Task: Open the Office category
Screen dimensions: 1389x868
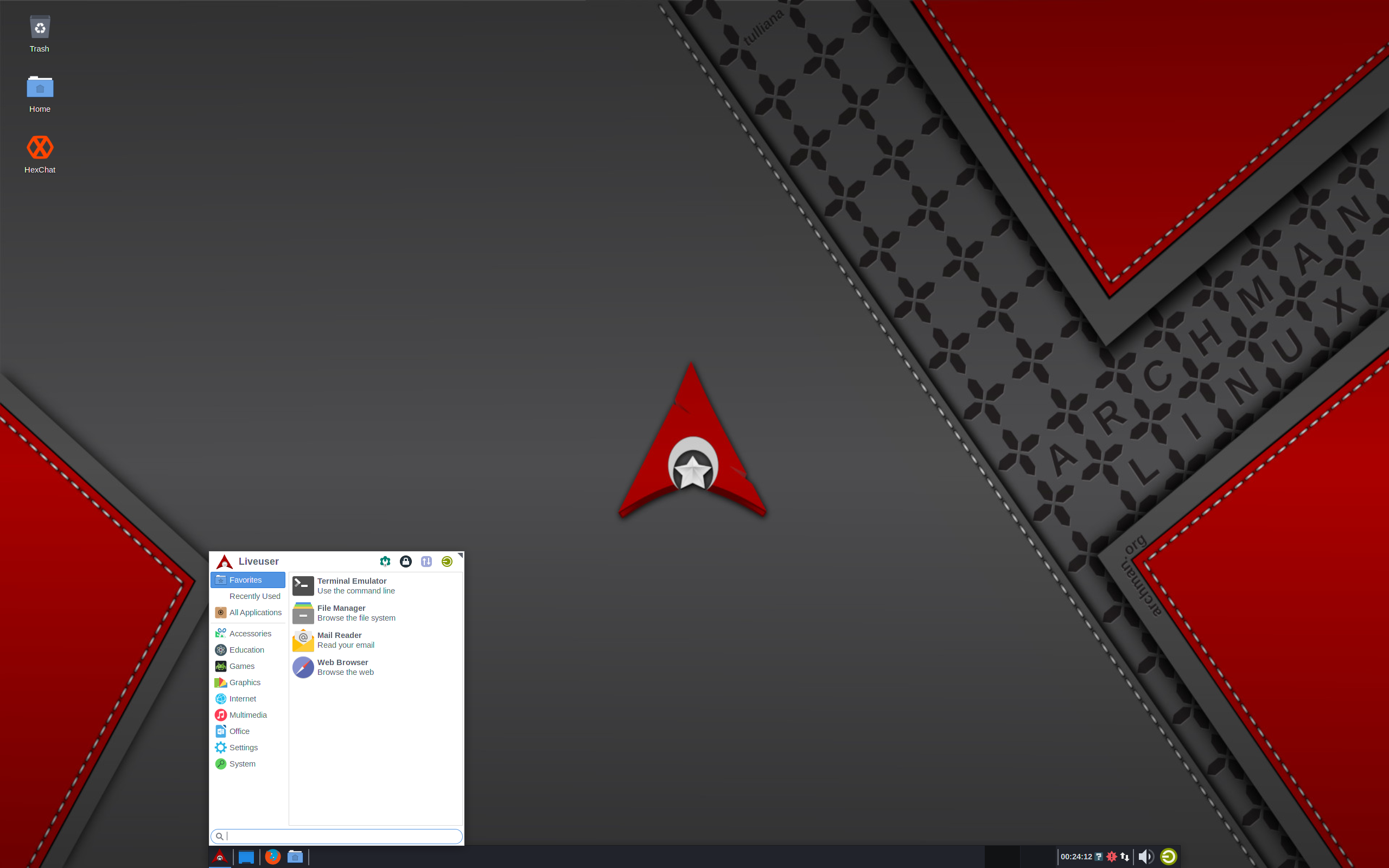Action: pos(248,731)
